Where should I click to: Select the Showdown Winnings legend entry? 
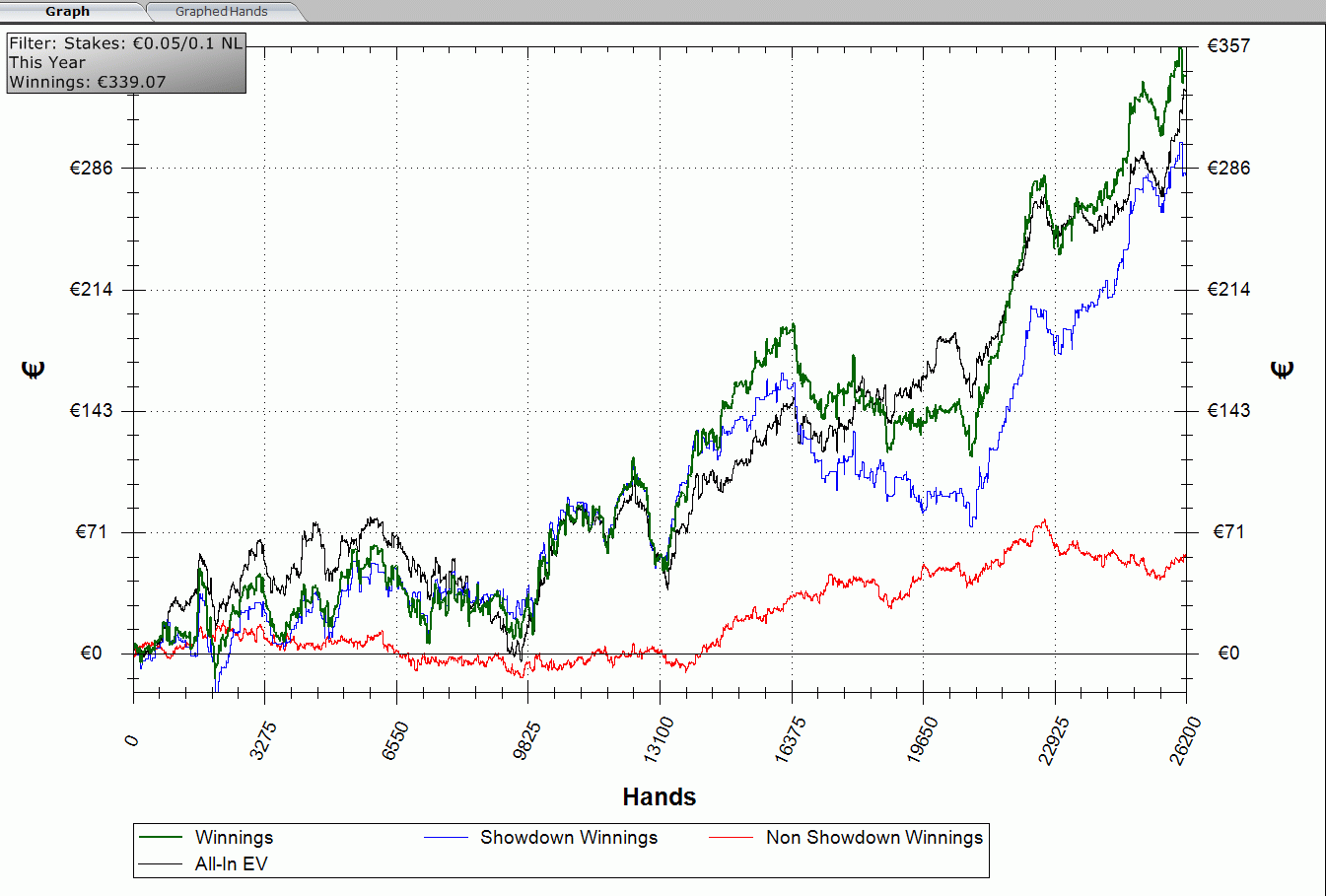(569, 838)
